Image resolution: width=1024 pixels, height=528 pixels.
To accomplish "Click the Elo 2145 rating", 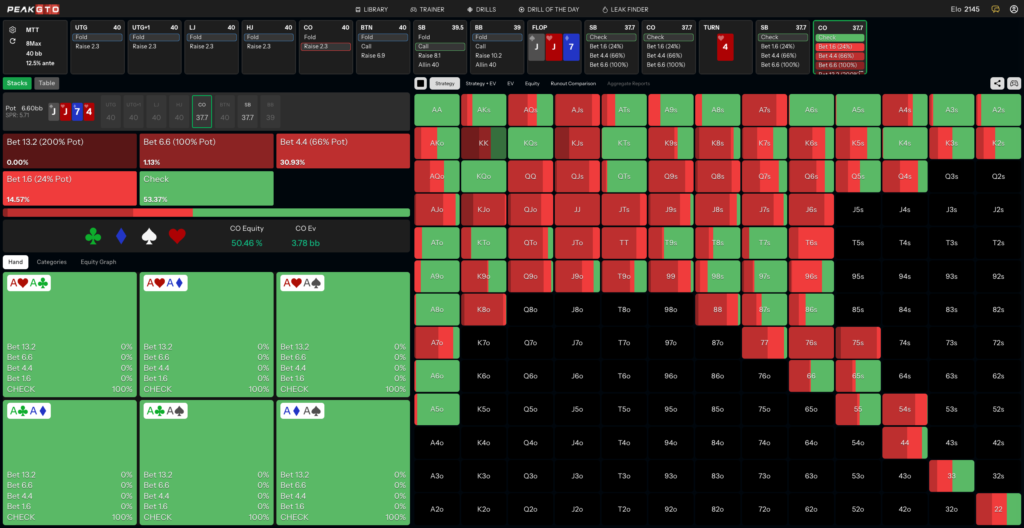I will (967, 9).
